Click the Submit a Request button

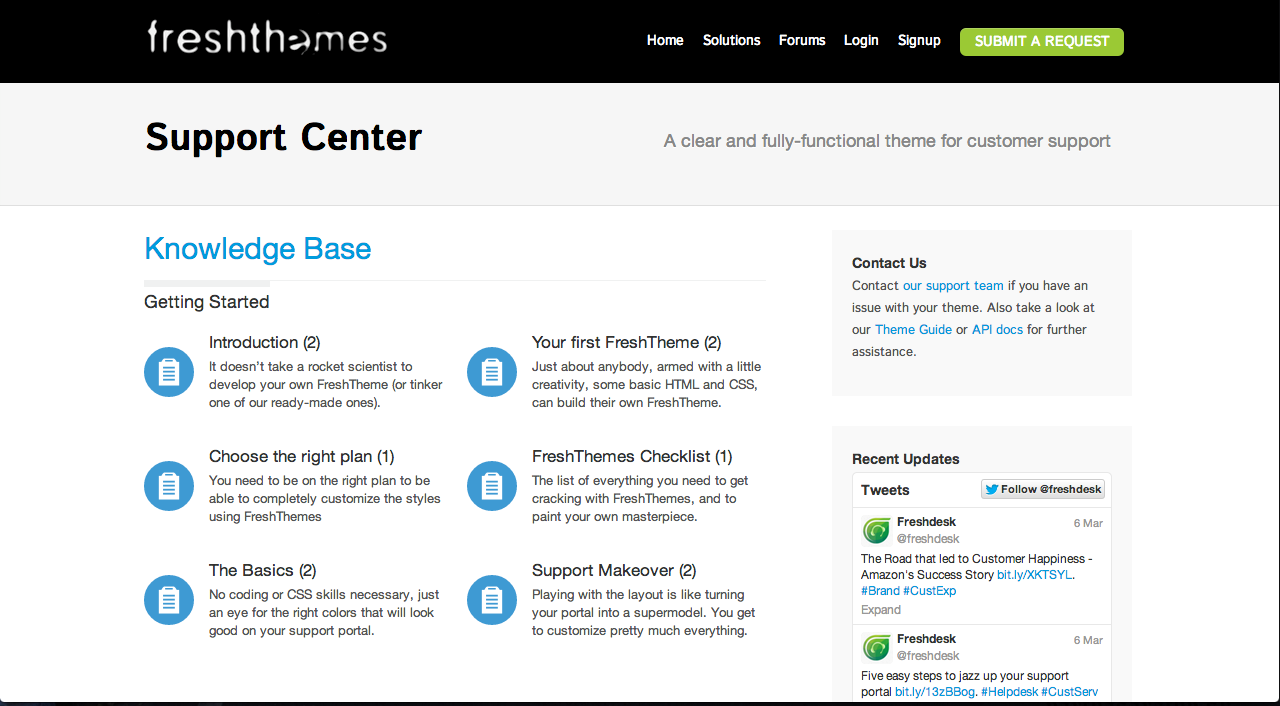1042,42
